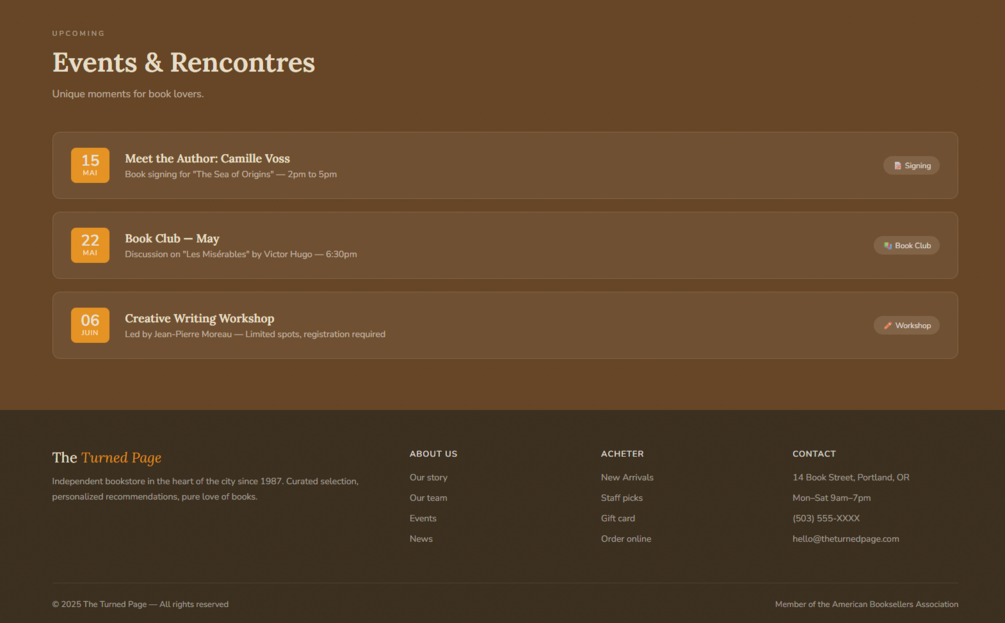Click the phone number (503) 555-XXXX
The width and height of the screenshot is (1005, 623).
826,519
